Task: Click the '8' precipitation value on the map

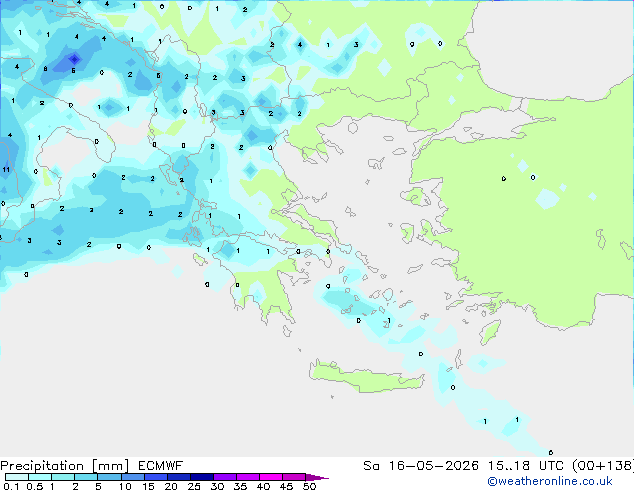Action: 45,69
